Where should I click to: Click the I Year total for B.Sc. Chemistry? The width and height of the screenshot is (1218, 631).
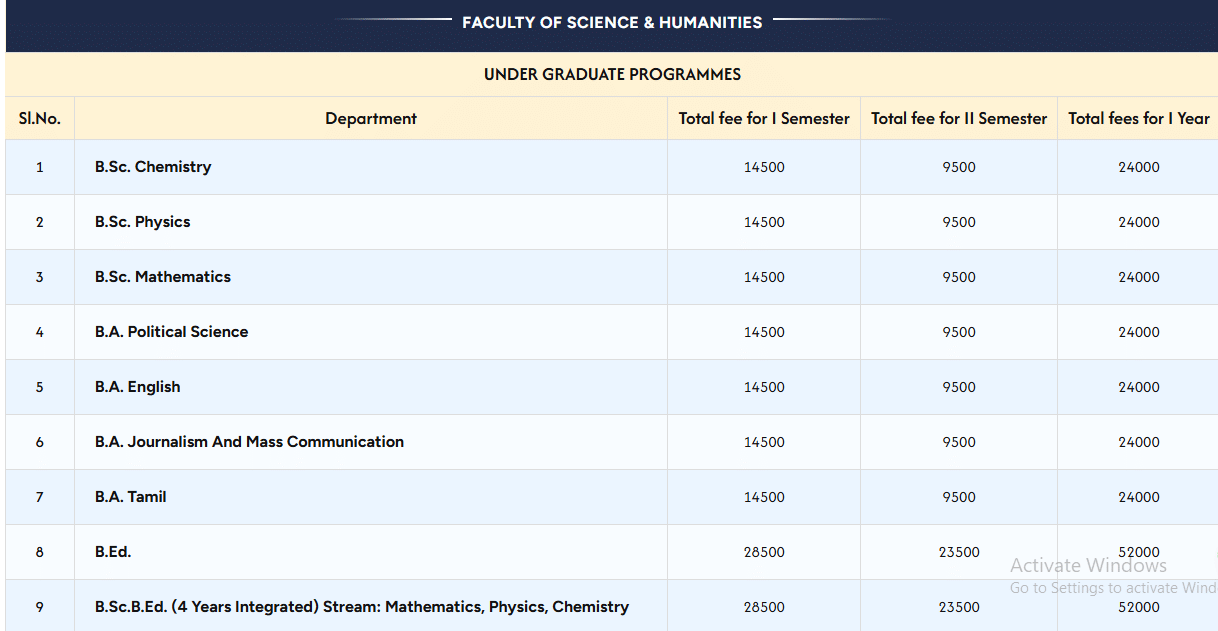tap(1138, 167)
